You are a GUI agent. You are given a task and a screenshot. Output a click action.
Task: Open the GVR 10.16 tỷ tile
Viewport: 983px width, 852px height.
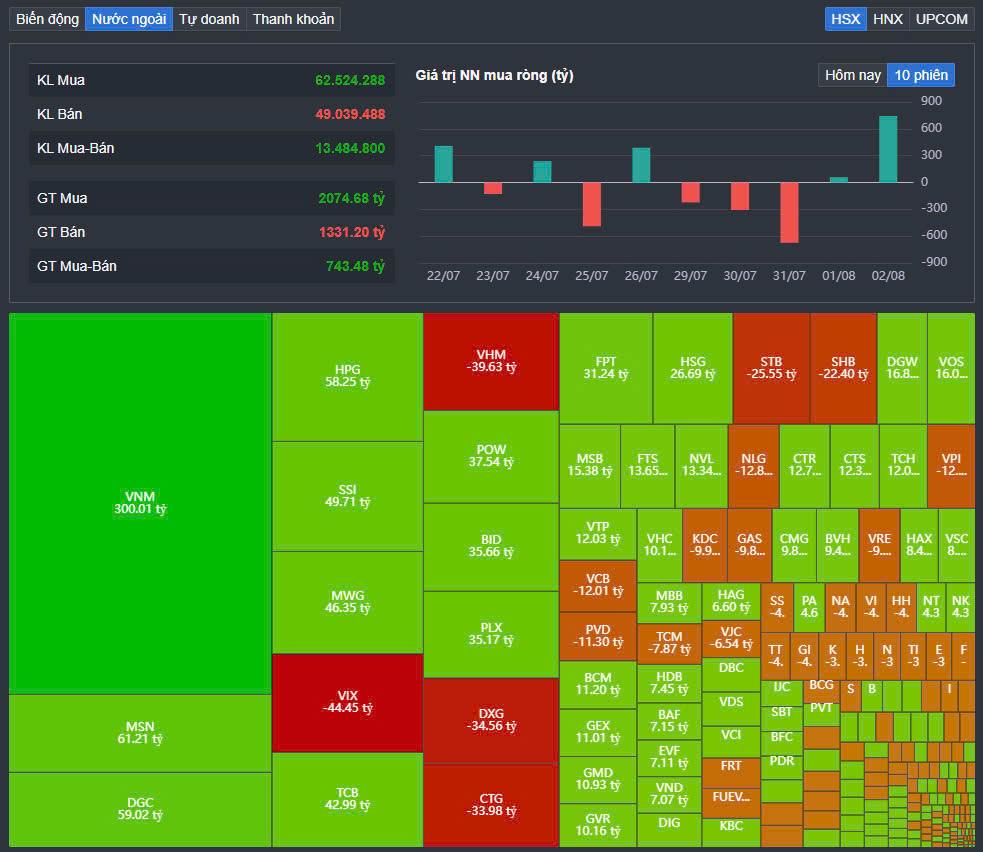coord(598,825)
